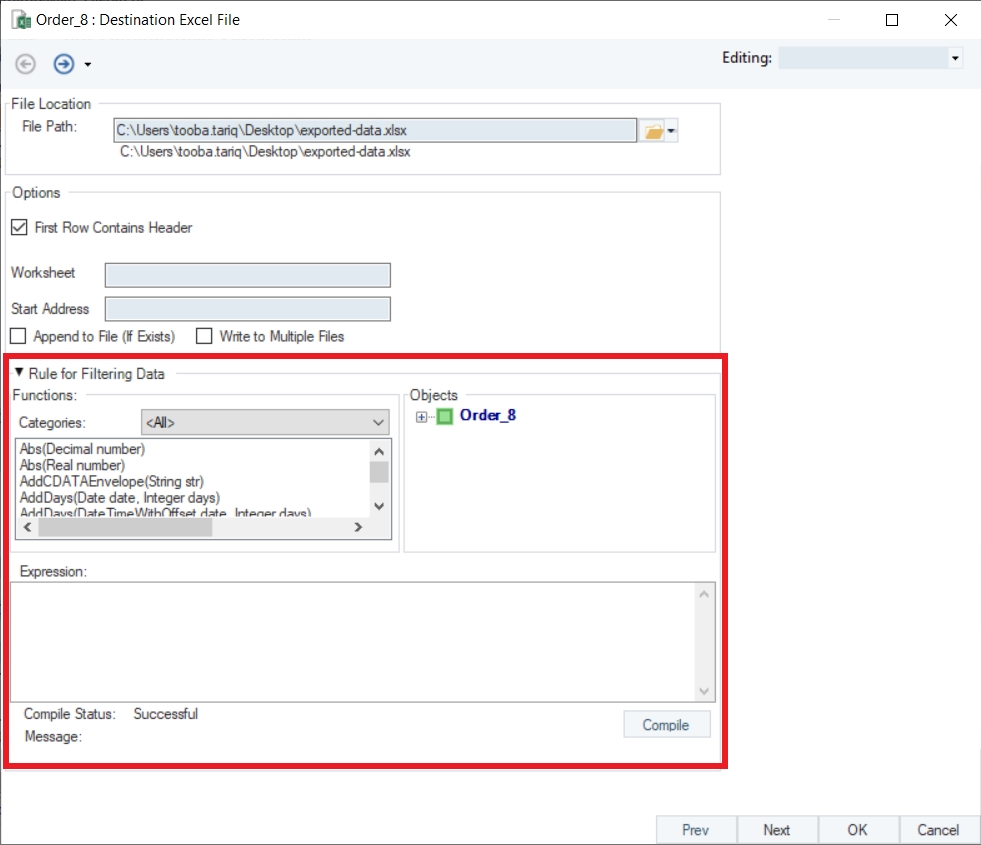Enable Write to Multiple Files option

(x=204, y=337)
